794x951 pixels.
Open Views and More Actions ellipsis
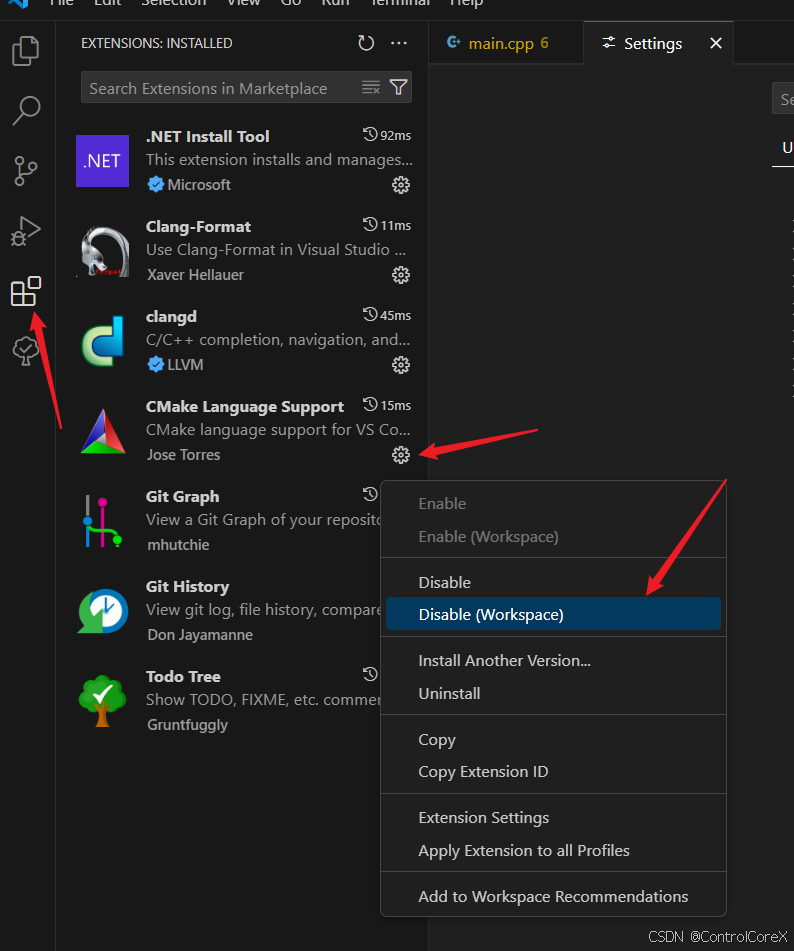[399, 43]
